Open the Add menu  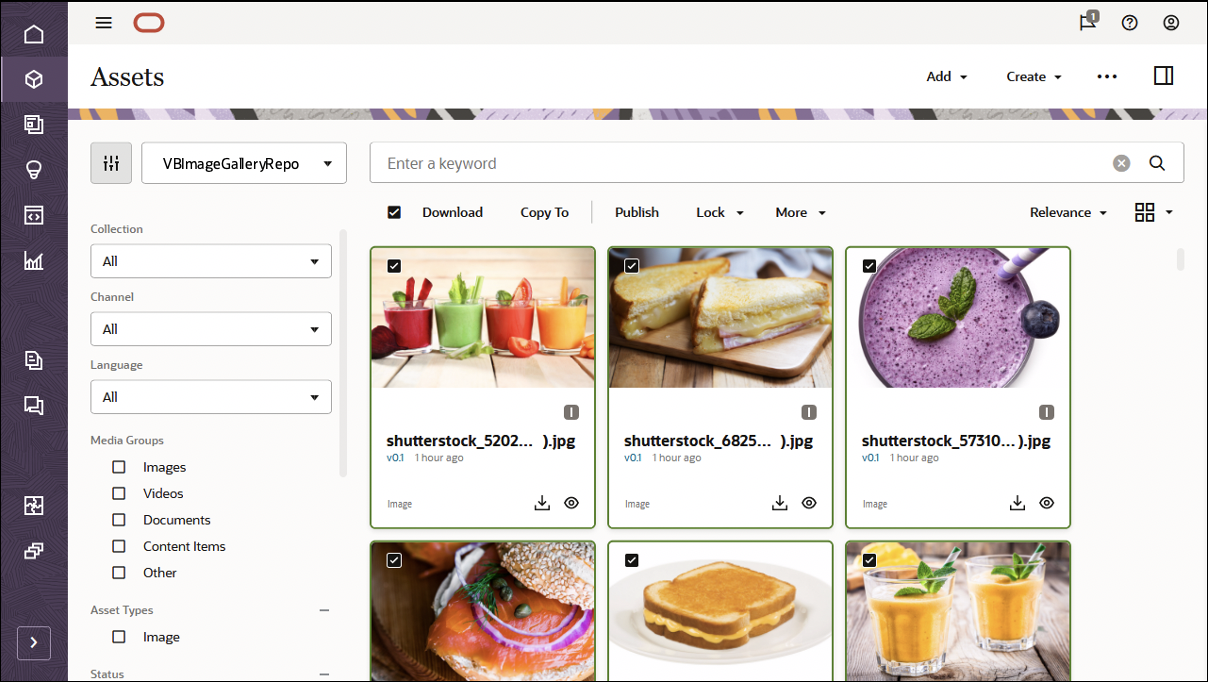coord(947,76)
